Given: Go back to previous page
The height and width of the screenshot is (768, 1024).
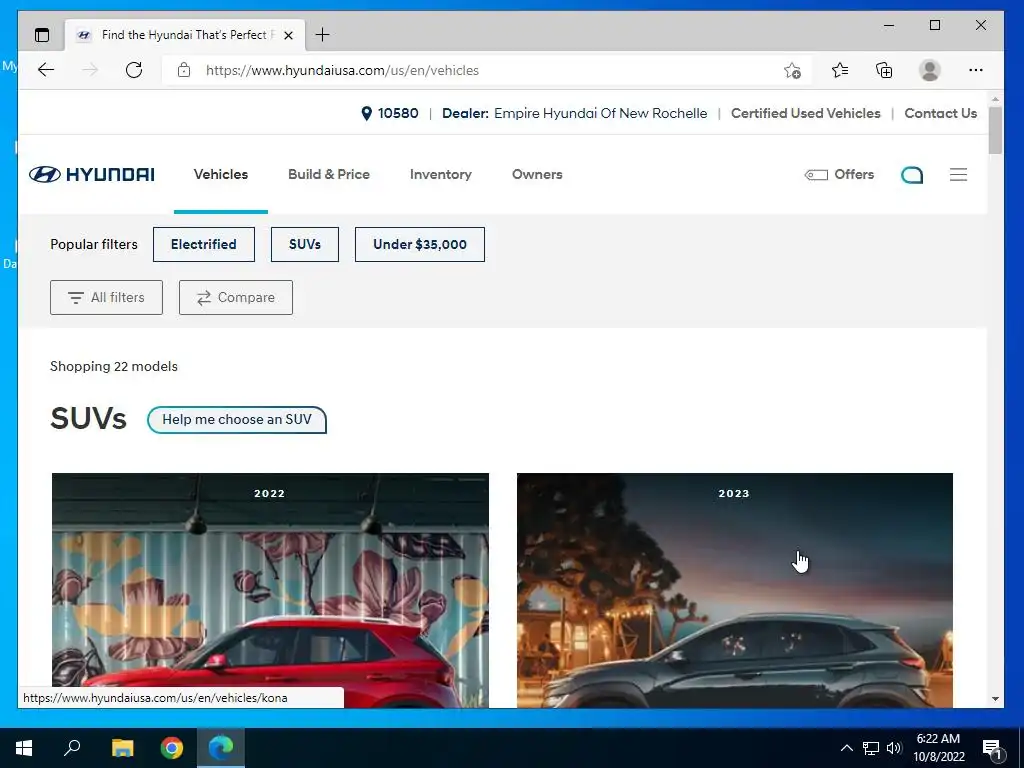Looking at the screenshot, I should click(46, 70).
